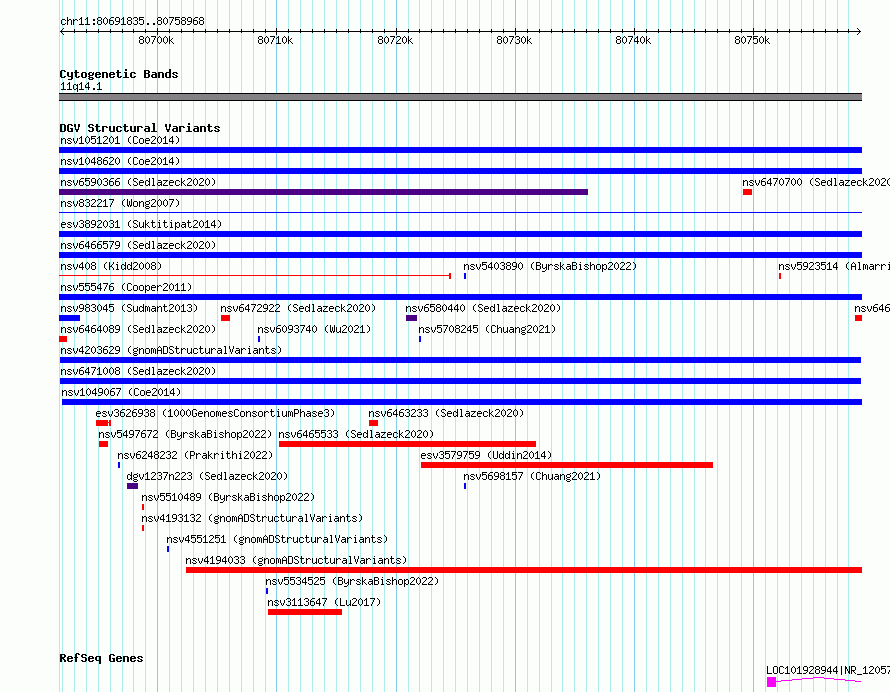The width and height of the screenshot is (890, 692).
Task: Click the 80720k ruler tick label
Action: tap(395, 40)
